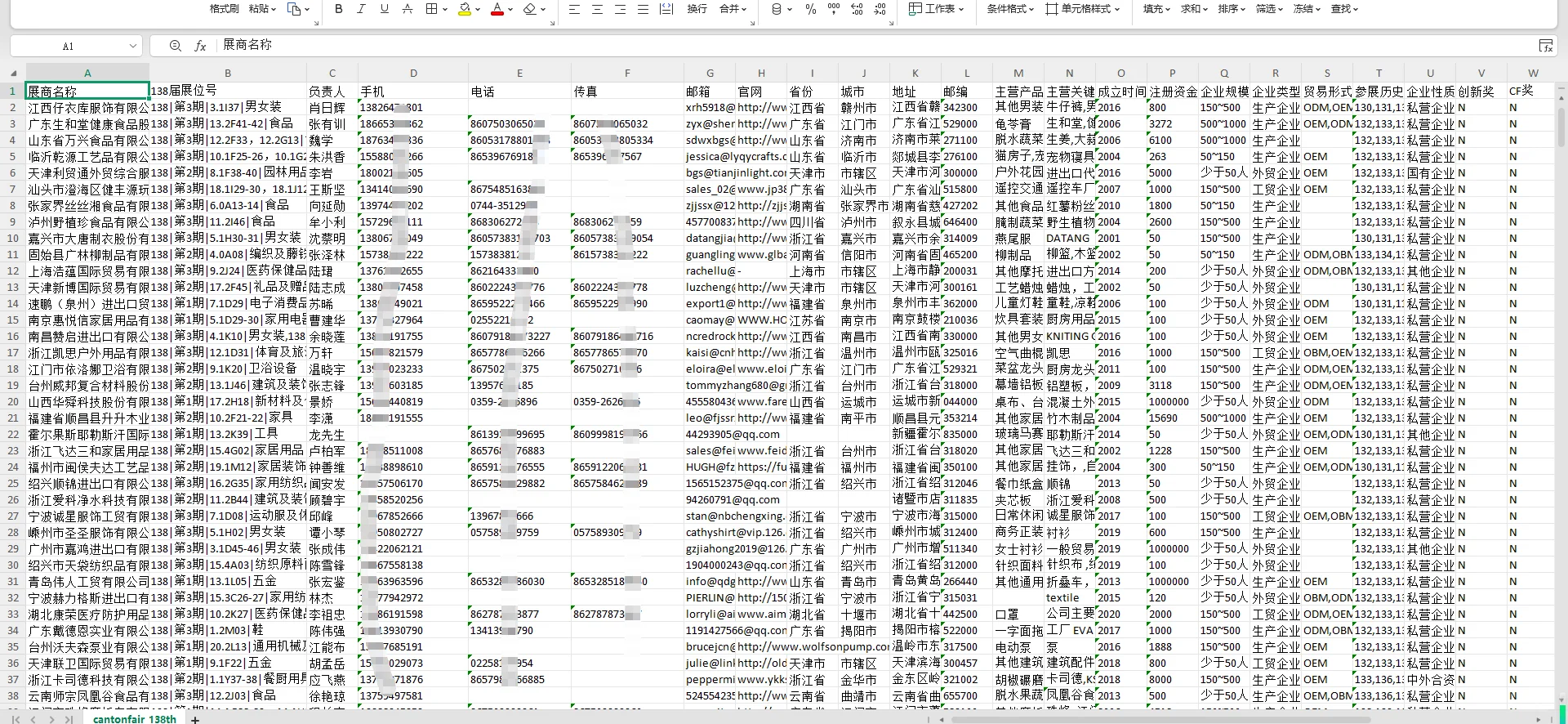1568x724 pixels.
Task: Go to the first sheet tab
Action: [16, 719]
